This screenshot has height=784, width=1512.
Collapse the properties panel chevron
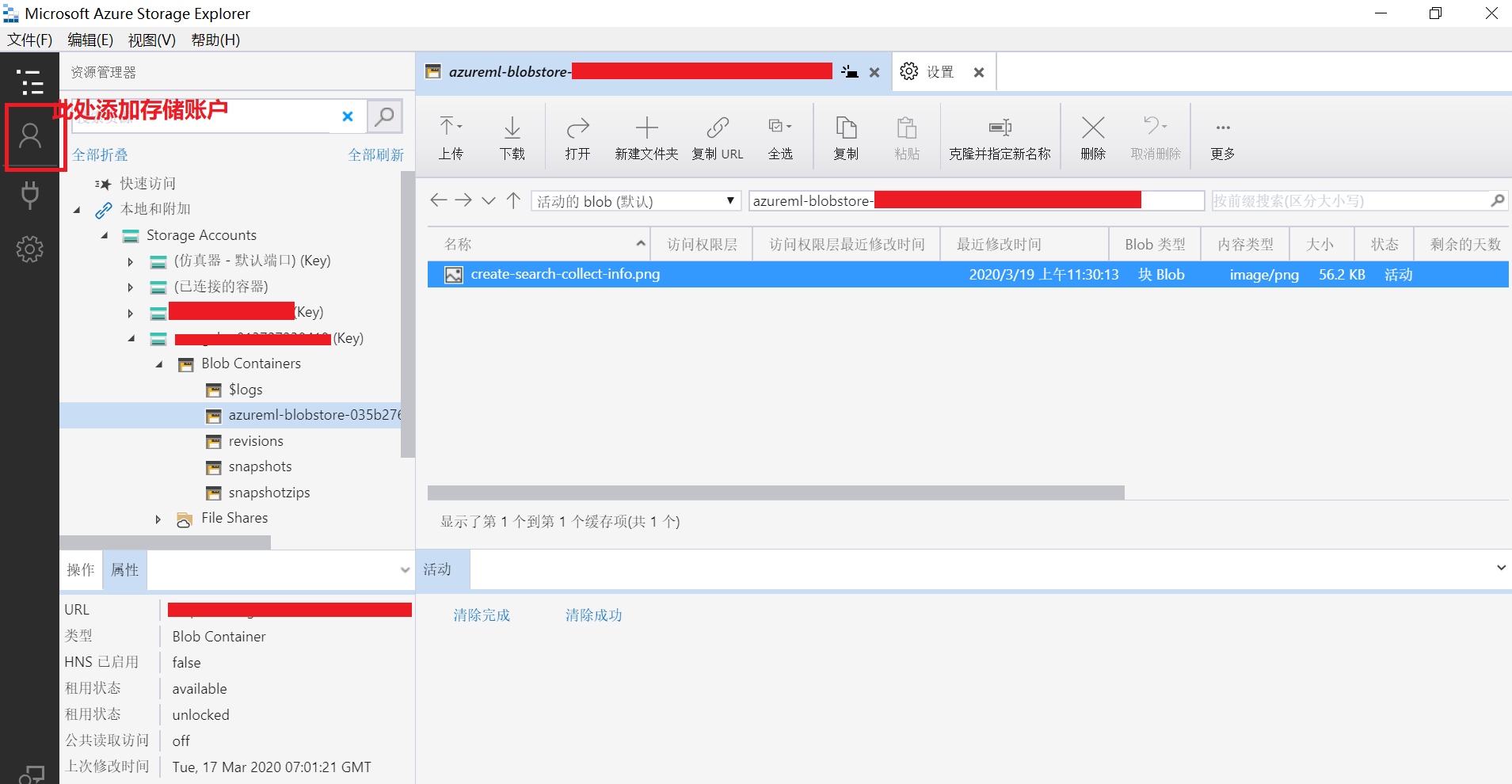click(x=405, y=570)
